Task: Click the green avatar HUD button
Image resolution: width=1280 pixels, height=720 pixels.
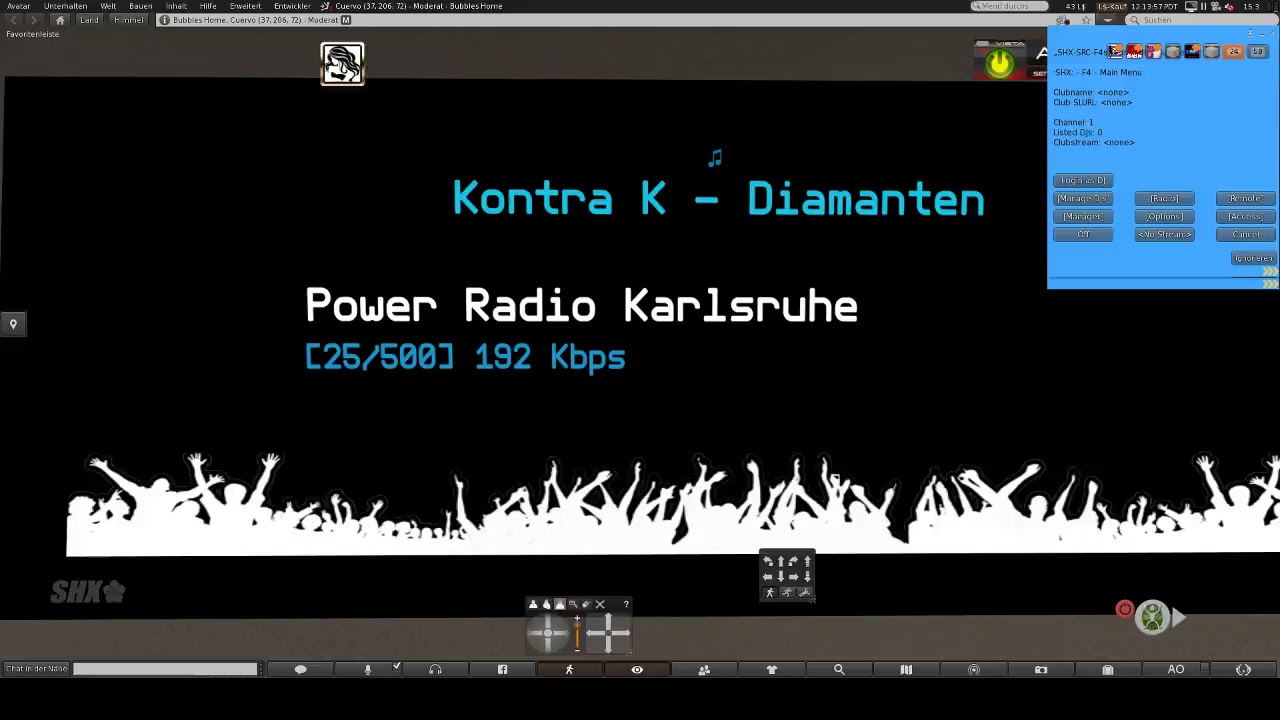Action: click(x=1152, y=617)
